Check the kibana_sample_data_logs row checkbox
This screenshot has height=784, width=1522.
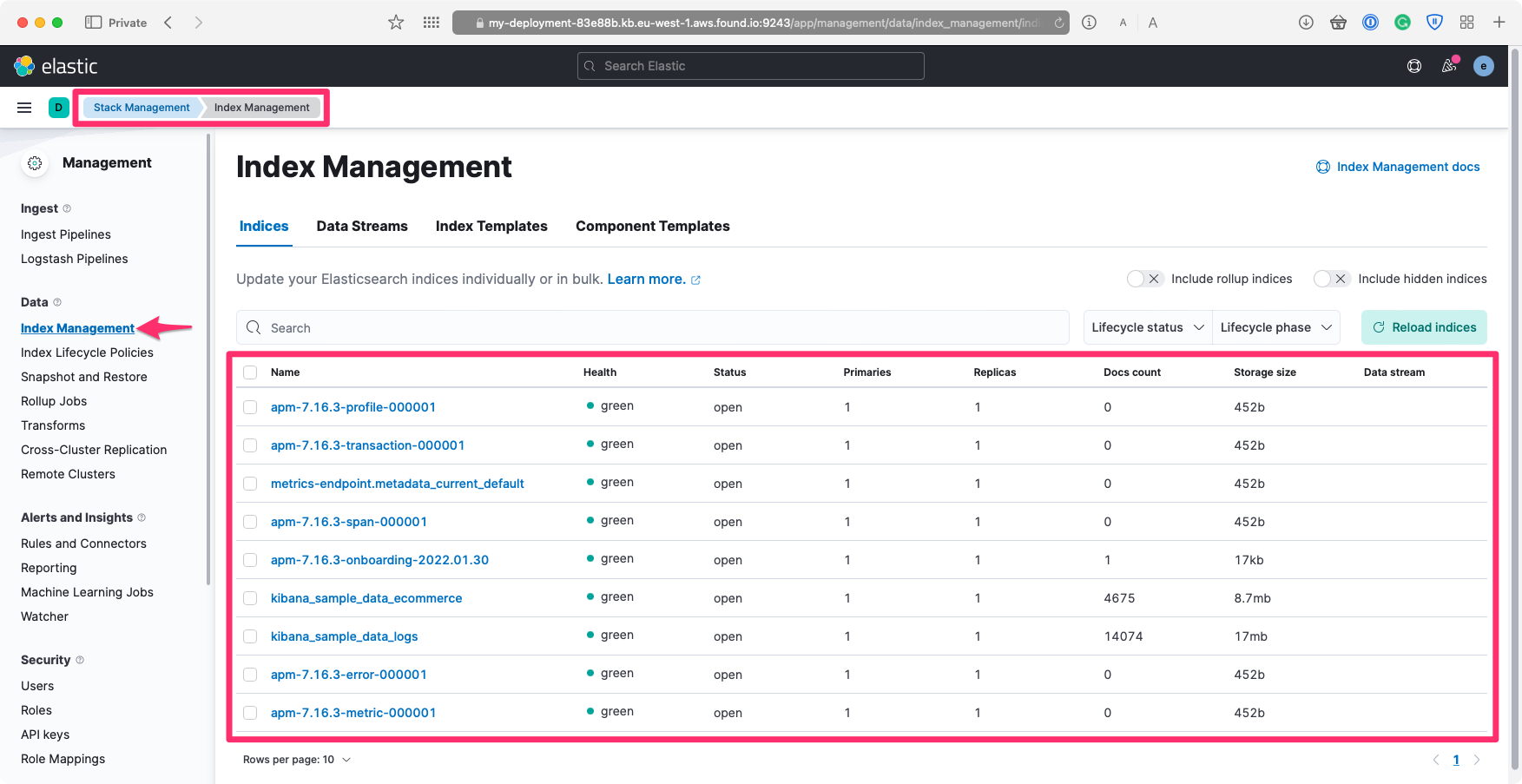250,636
